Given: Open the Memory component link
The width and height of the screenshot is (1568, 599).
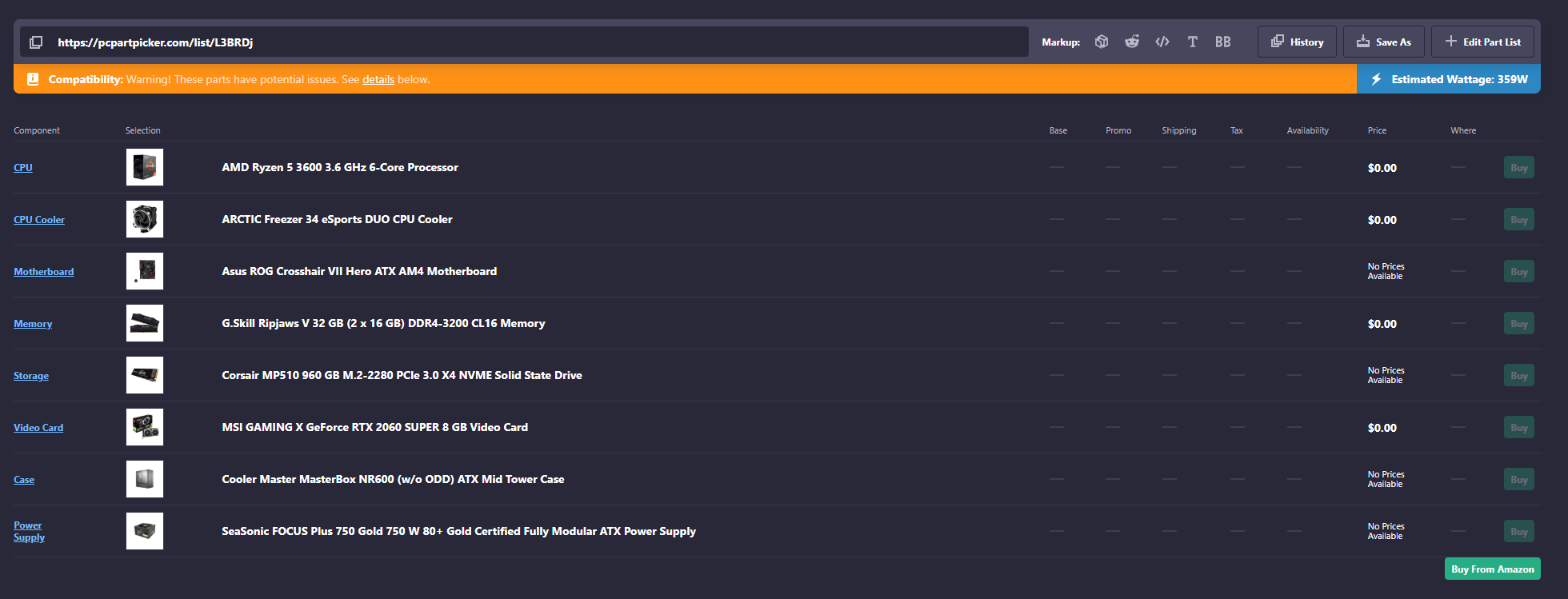Looking at the screenshot, I should (33, 323).
